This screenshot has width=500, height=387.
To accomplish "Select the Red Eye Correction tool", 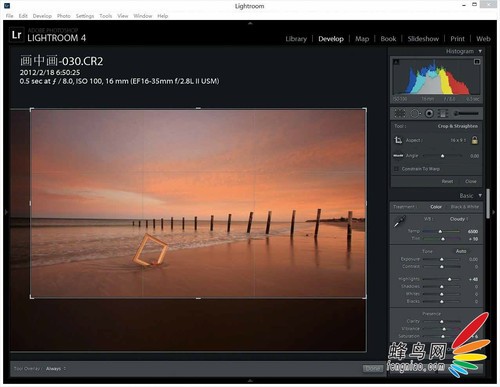I will coord(429,114).
